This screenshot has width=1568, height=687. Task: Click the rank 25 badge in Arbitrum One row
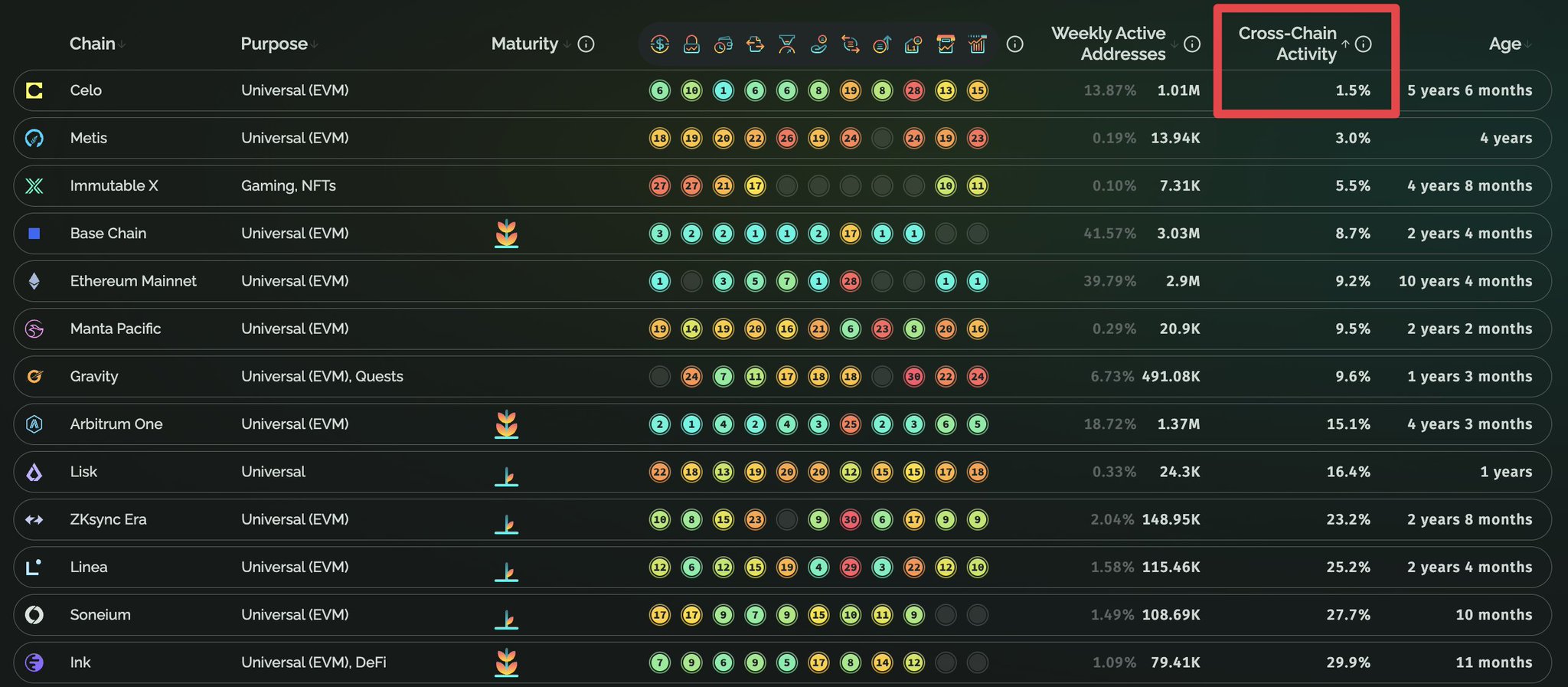pyautogui.click(x=851, y=424)
